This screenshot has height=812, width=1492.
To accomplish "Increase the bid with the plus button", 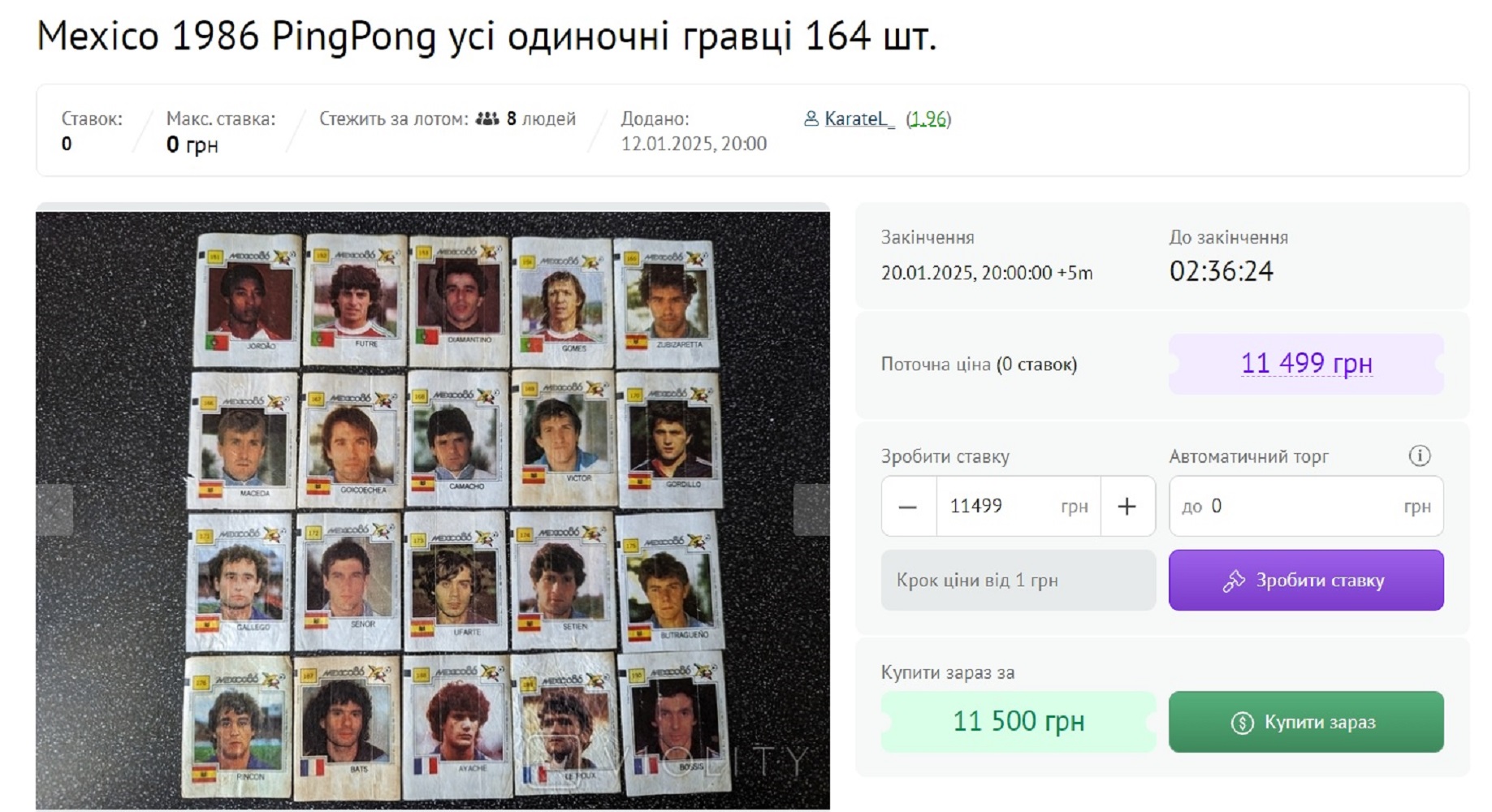I will click(x=1127, y=507).
